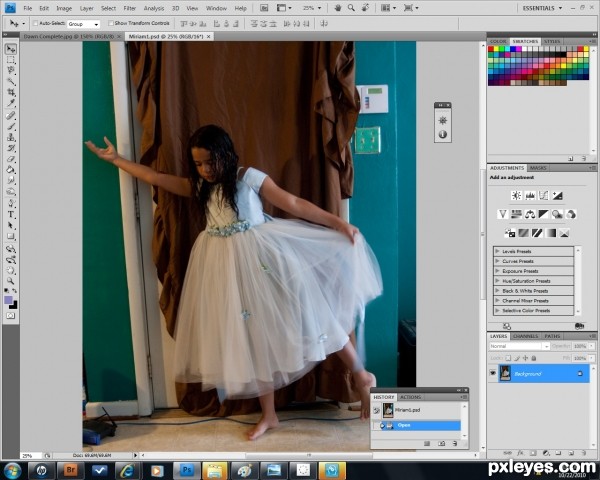
Task: Open the Normal blend mode dropdown
Action: coord(519,346)
